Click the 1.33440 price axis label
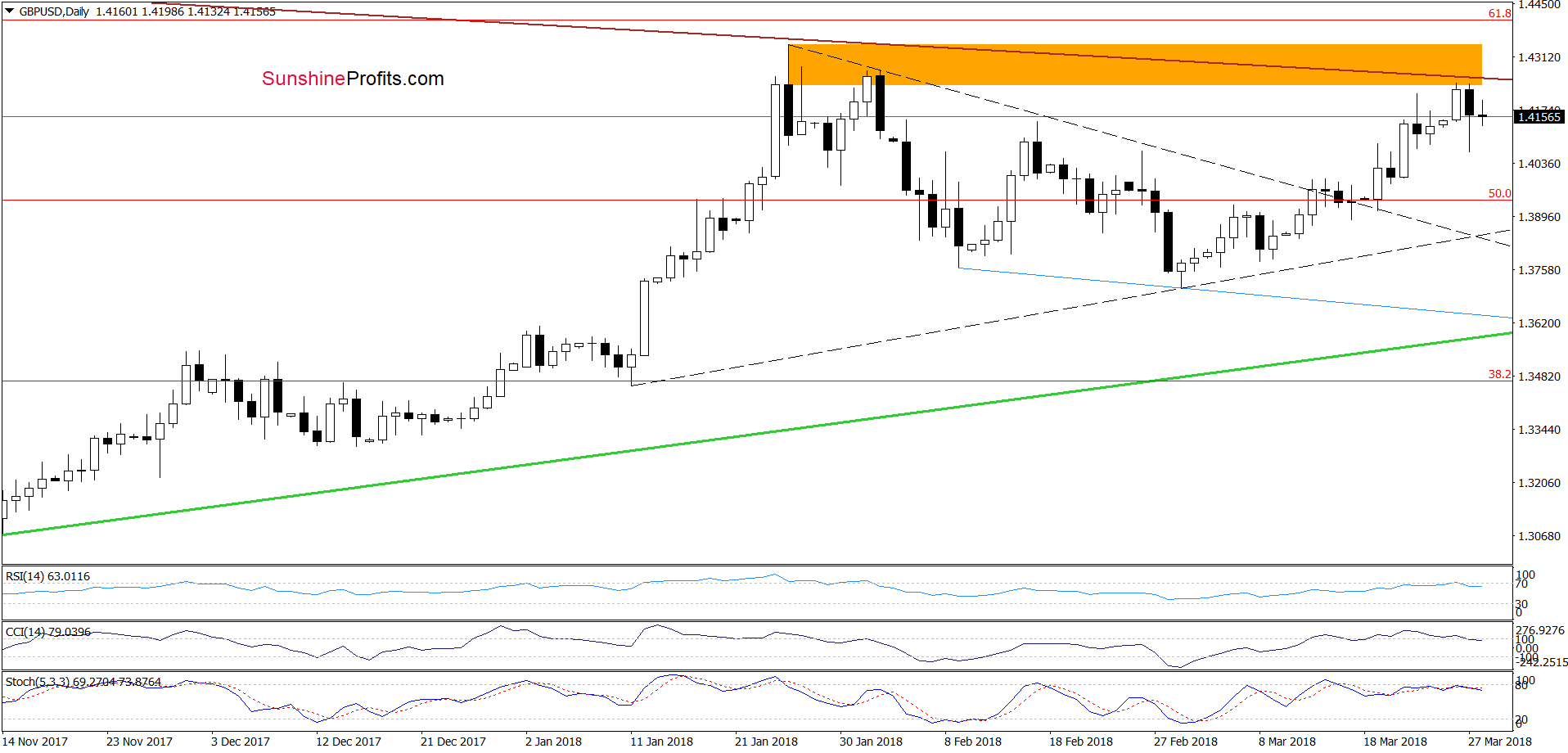This screenshot has height=753, width=1568. point(1539,430)
